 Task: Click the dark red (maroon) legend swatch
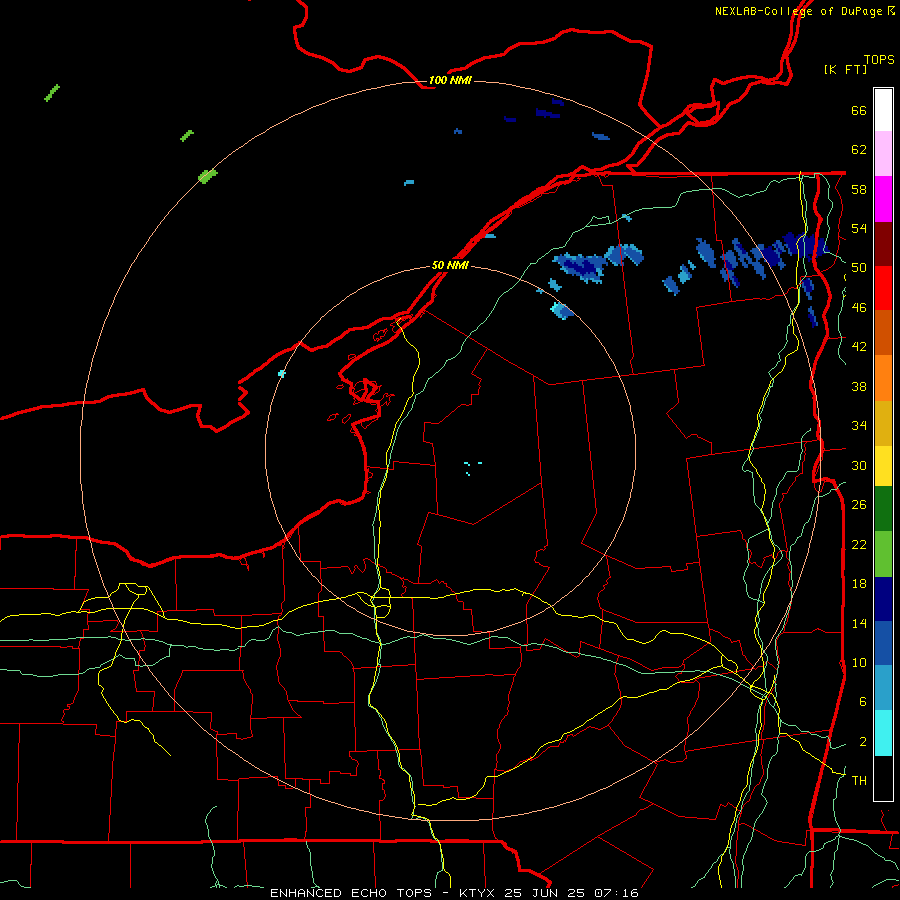883,244
